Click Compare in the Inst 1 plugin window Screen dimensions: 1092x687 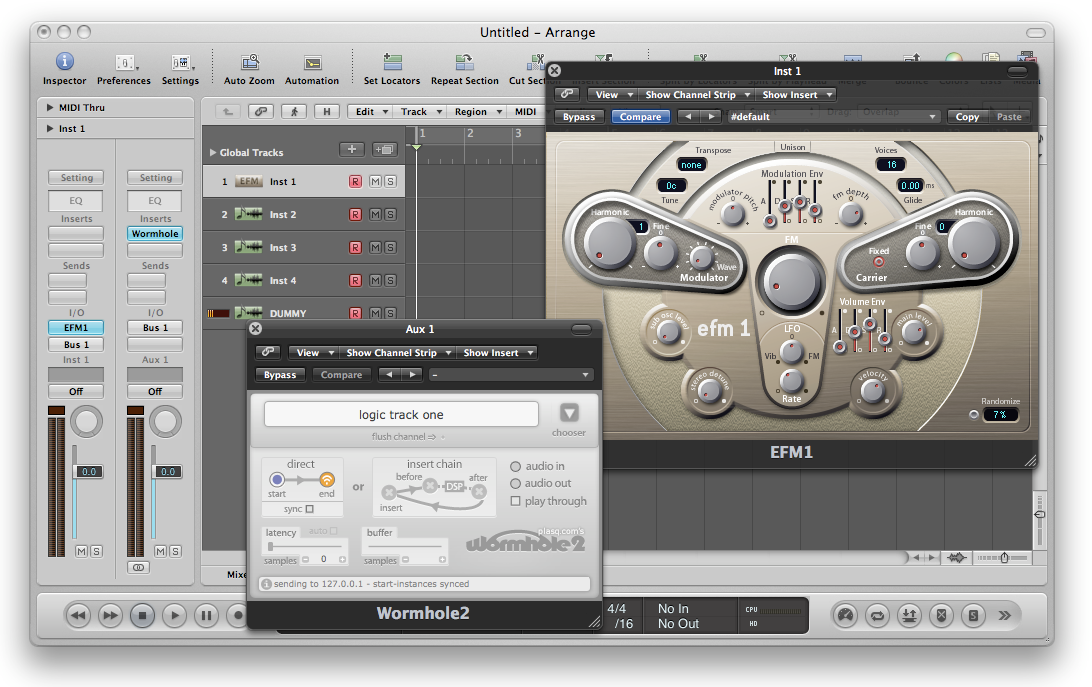pos(641,117)
